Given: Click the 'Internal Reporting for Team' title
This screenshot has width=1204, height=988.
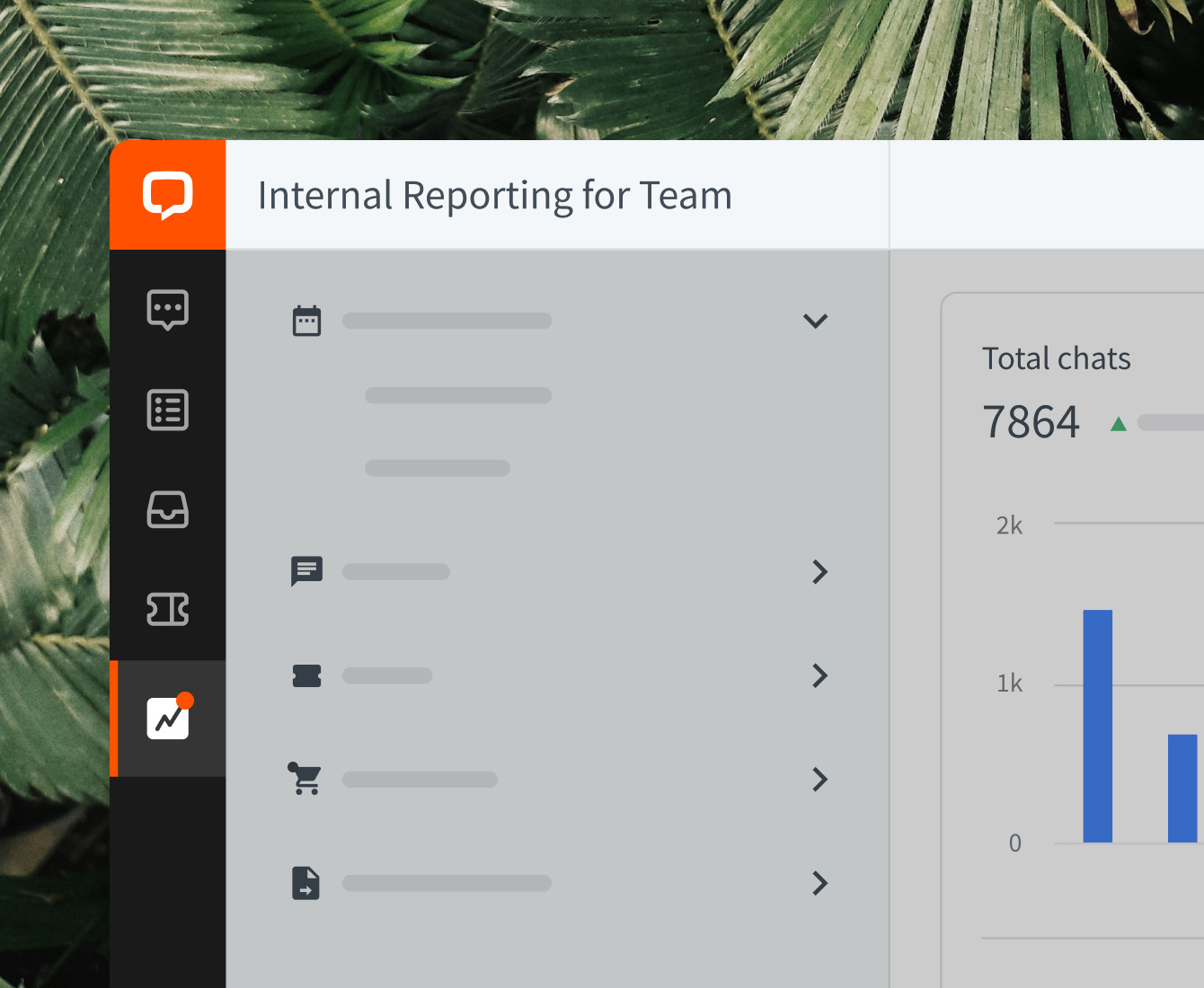Looking at the screenshot, I should tap(495, 196).
